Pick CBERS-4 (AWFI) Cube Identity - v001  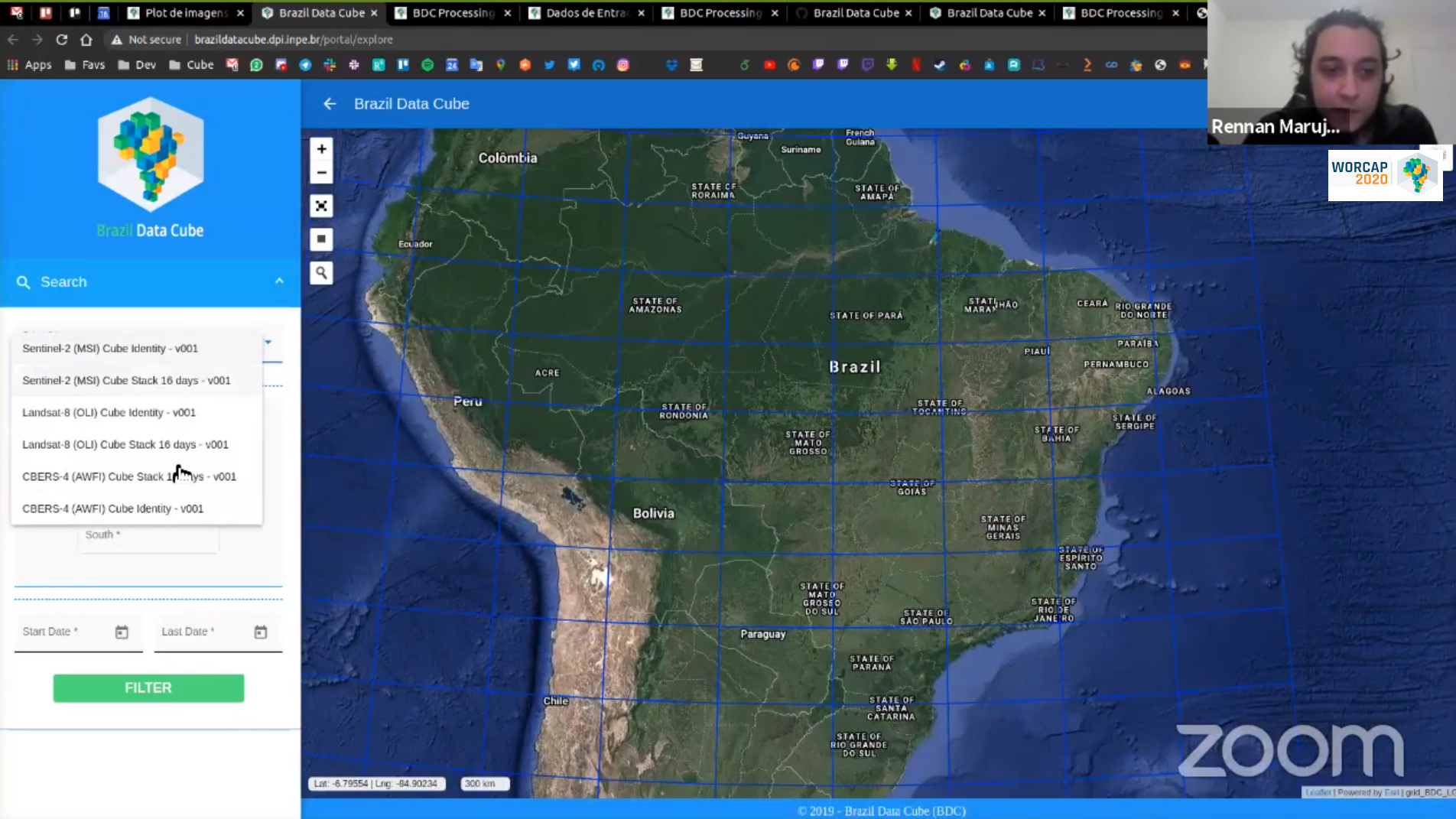(137, 509)
